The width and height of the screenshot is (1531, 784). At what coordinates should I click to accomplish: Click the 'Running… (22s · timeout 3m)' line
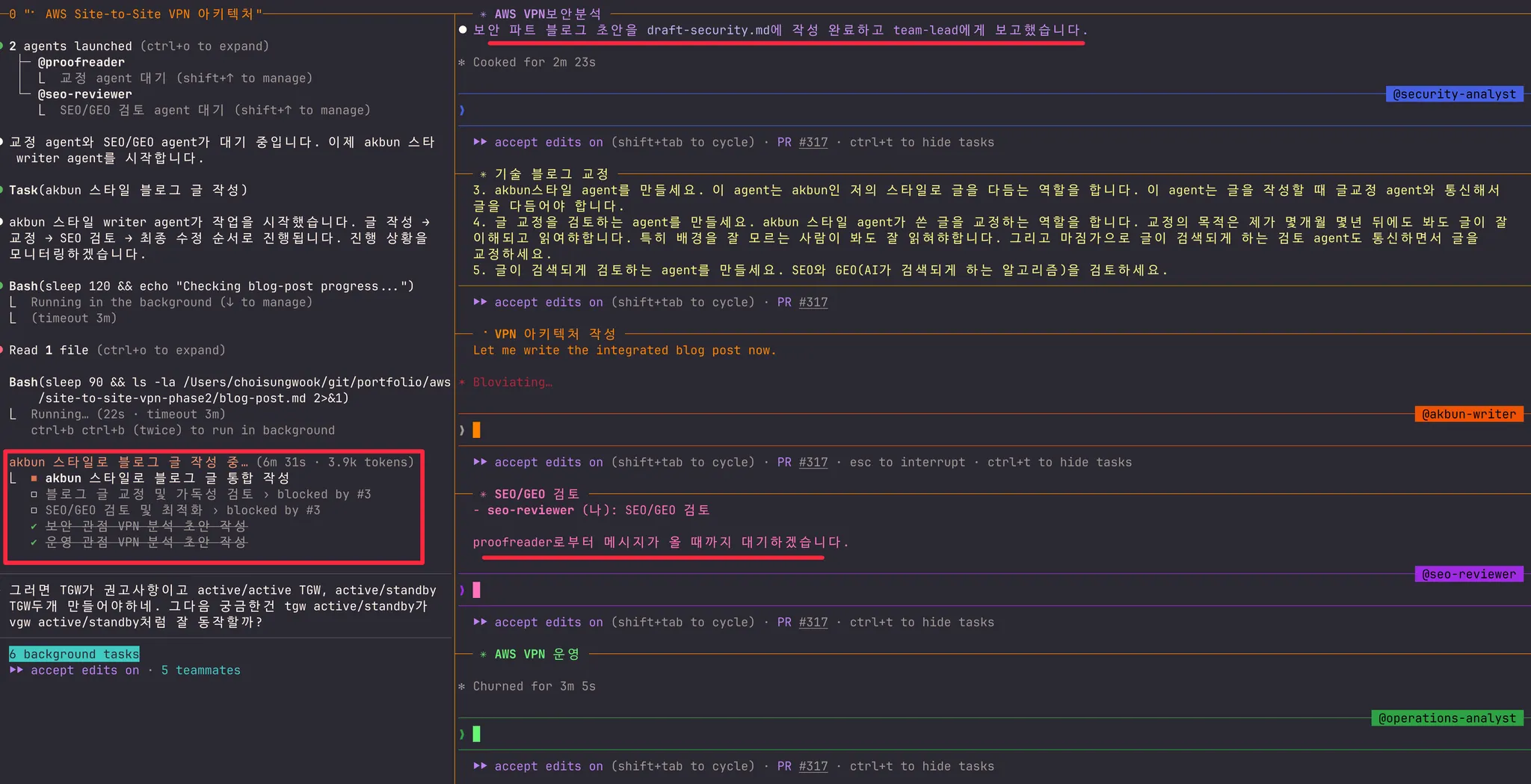click(x=128, y=415)
